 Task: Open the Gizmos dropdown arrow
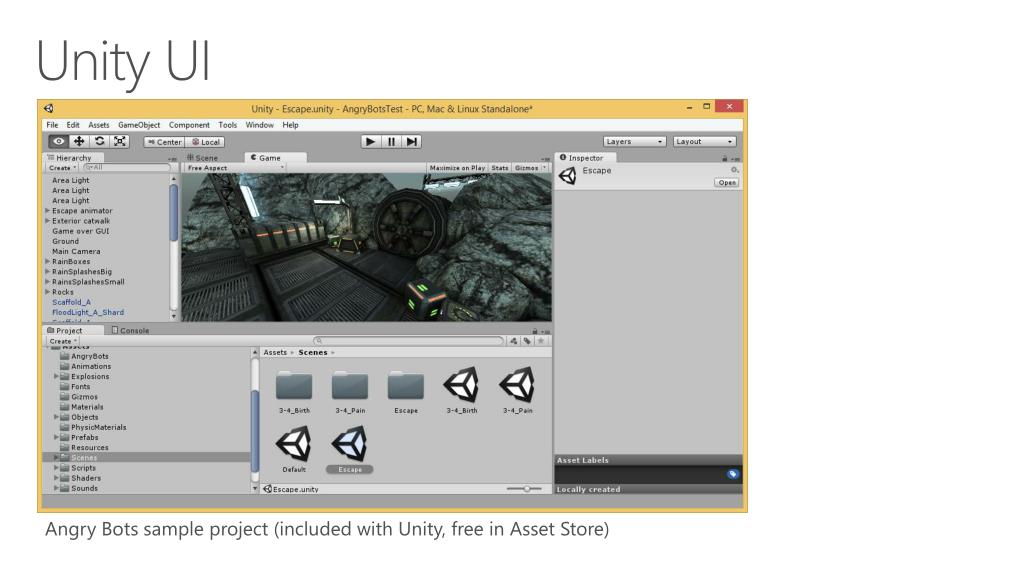click(545, 168)
